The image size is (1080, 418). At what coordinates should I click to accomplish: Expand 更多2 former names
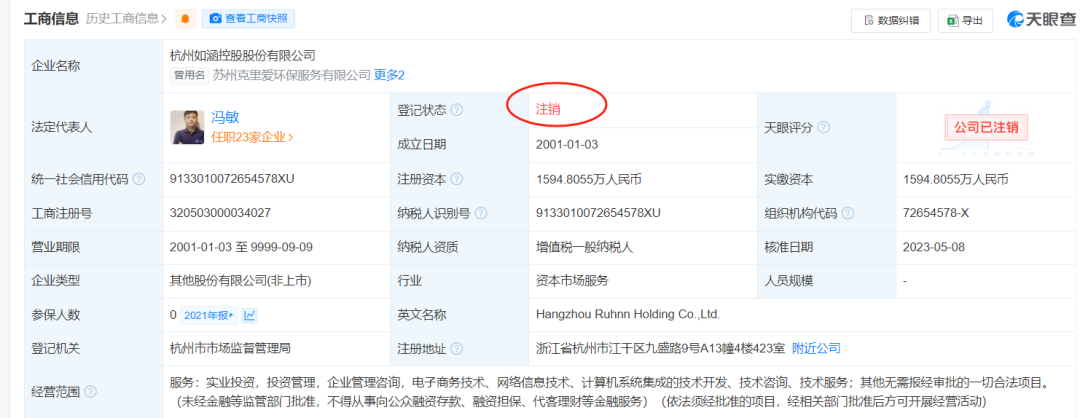[389, 75]
